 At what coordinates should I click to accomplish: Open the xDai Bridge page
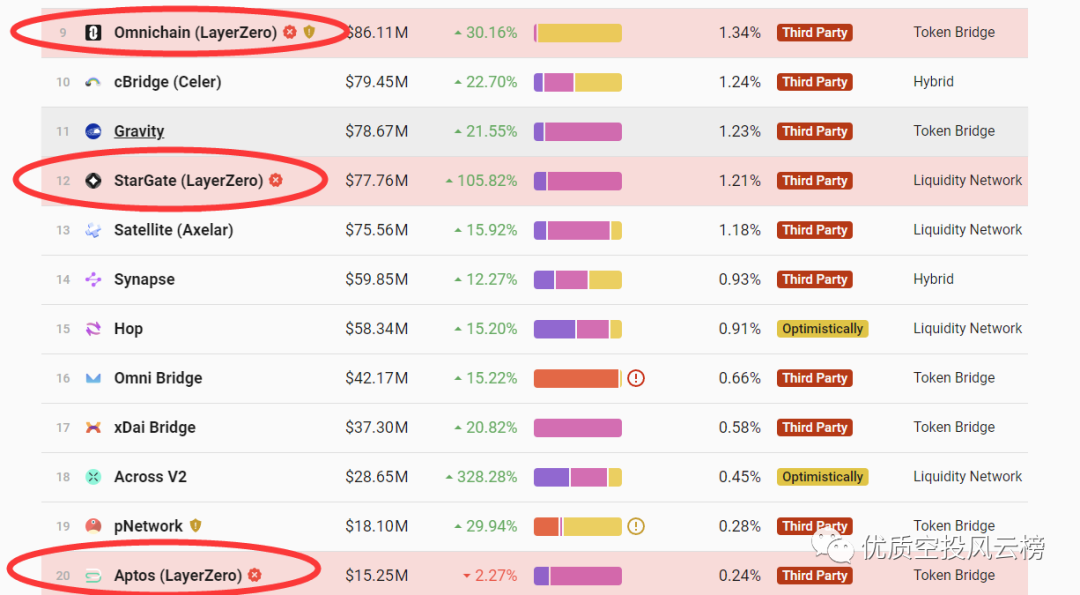click(155, 427)
